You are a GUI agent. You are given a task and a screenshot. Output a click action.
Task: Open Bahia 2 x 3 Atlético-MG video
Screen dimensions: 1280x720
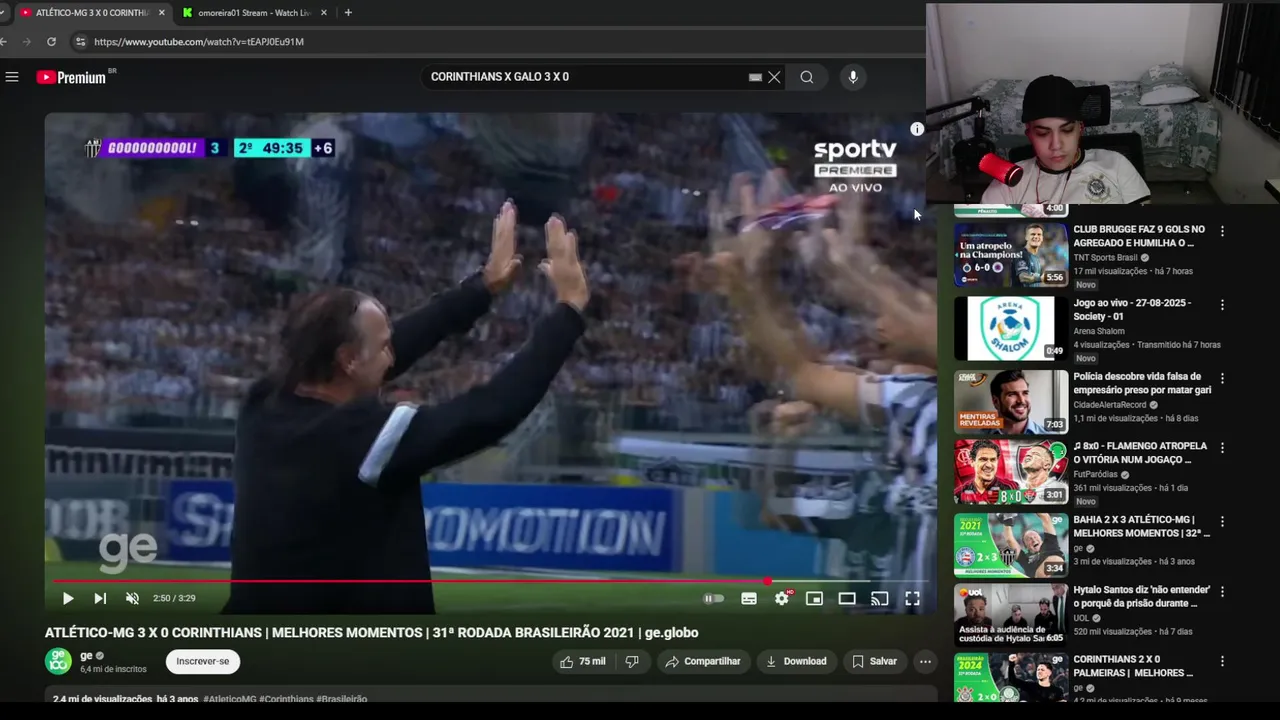(x=1011, y=545)
